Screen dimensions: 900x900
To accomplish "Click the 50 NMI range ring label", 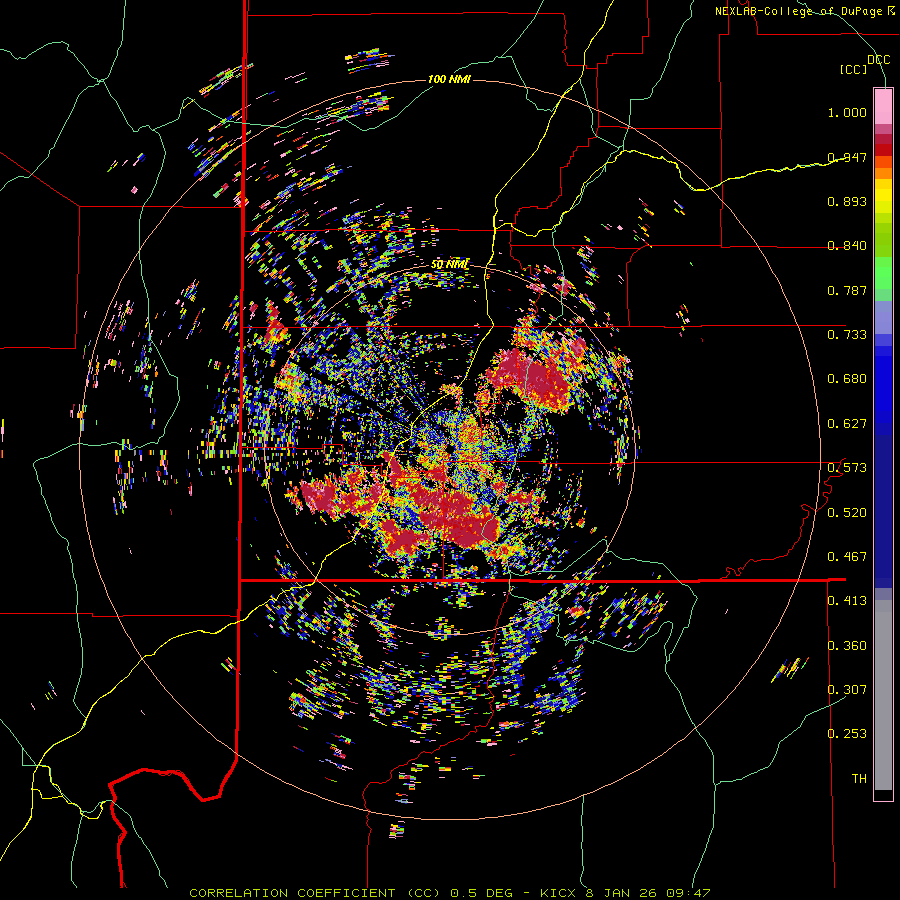I will coord(449,264).
